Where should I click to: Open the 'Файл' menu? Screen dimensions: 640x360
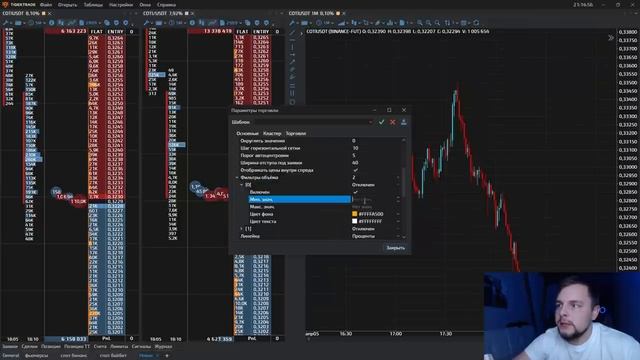(x=46, y=5)
